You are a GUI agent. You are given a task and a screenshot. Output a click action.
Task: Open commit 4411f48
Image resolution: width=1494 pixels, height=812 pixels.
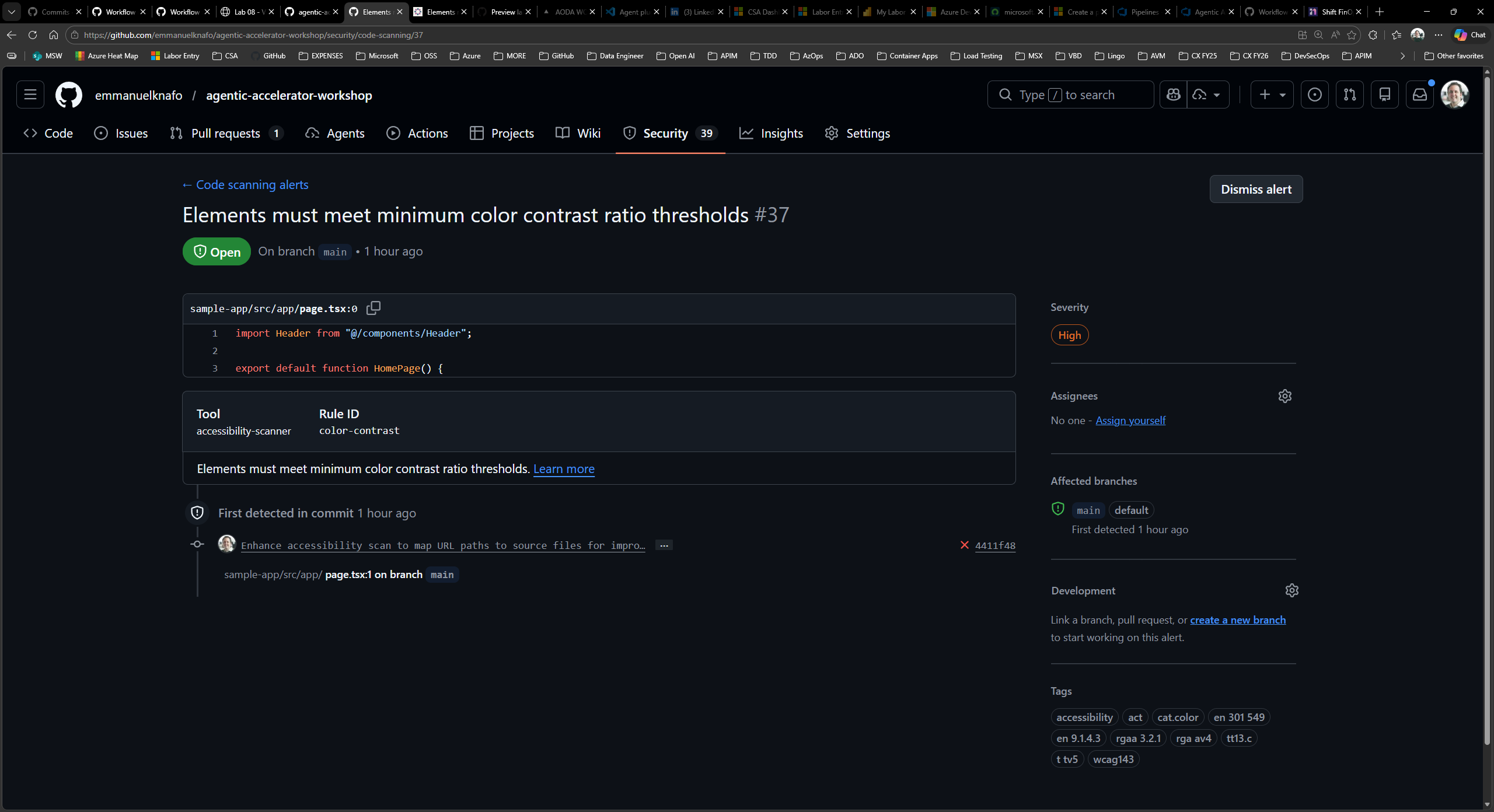coord(995,545)
